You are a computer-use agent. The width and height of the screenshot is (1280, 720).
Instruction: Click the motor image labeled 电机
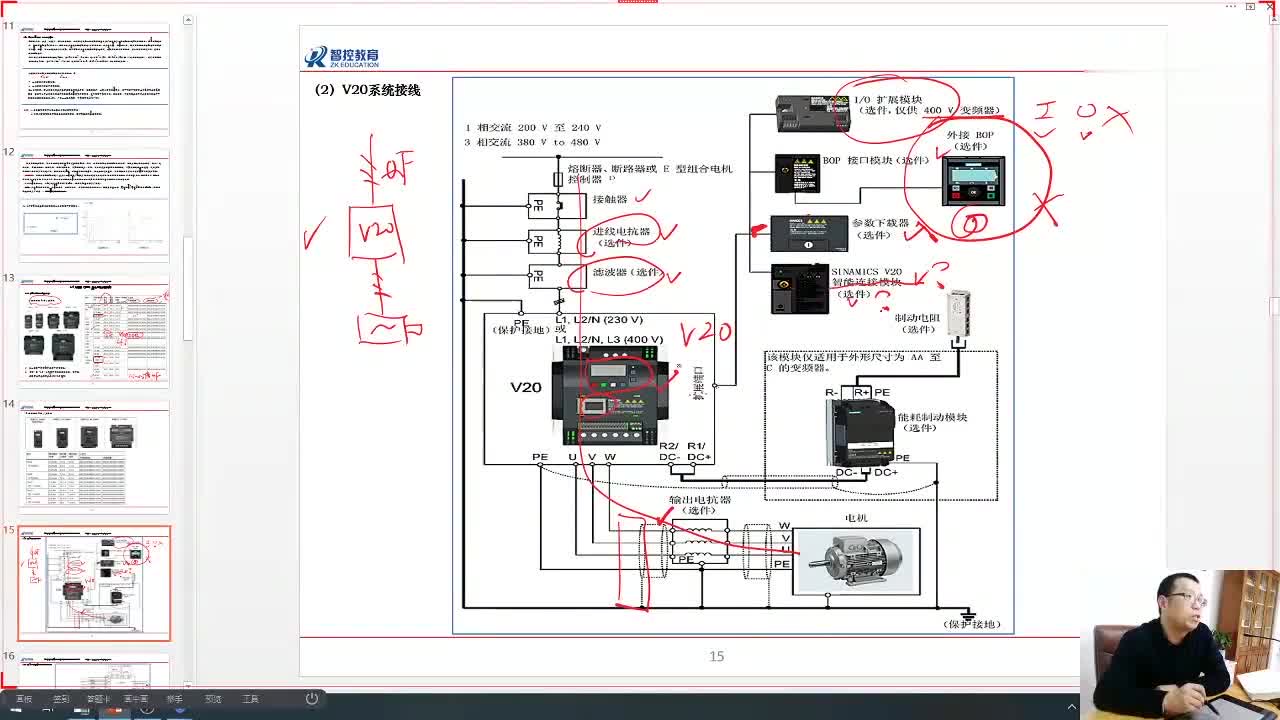pyautogui.click(x=856, y=560)
